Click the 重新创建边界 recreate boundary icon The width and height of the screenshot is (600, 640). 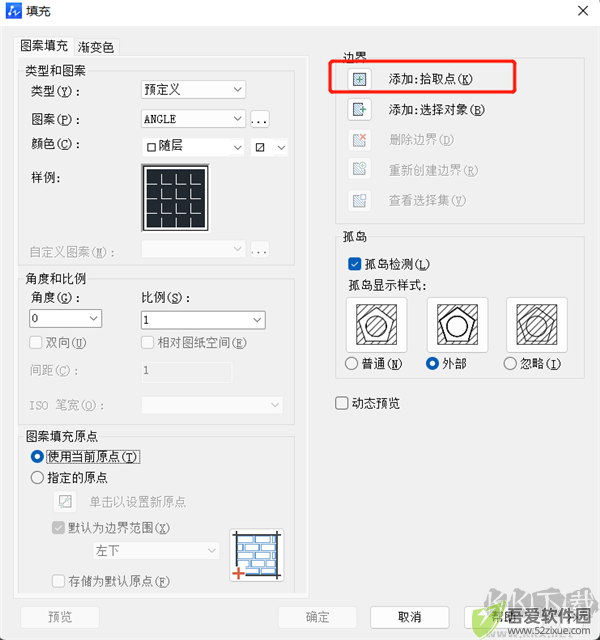(x=359, y=170)
